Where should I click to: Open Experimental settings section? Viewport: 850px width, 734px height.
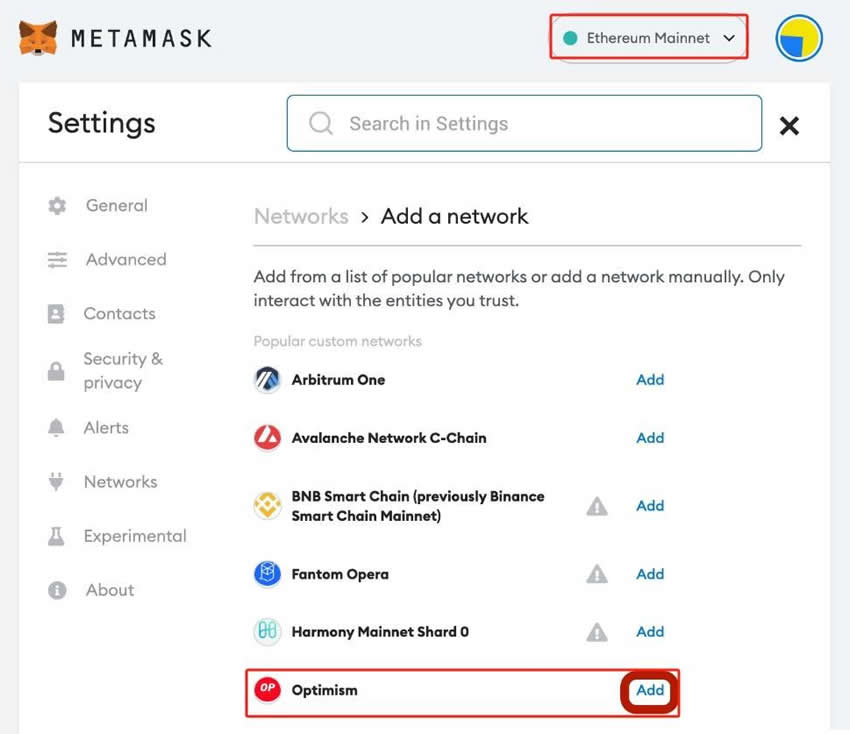point(134,536)
